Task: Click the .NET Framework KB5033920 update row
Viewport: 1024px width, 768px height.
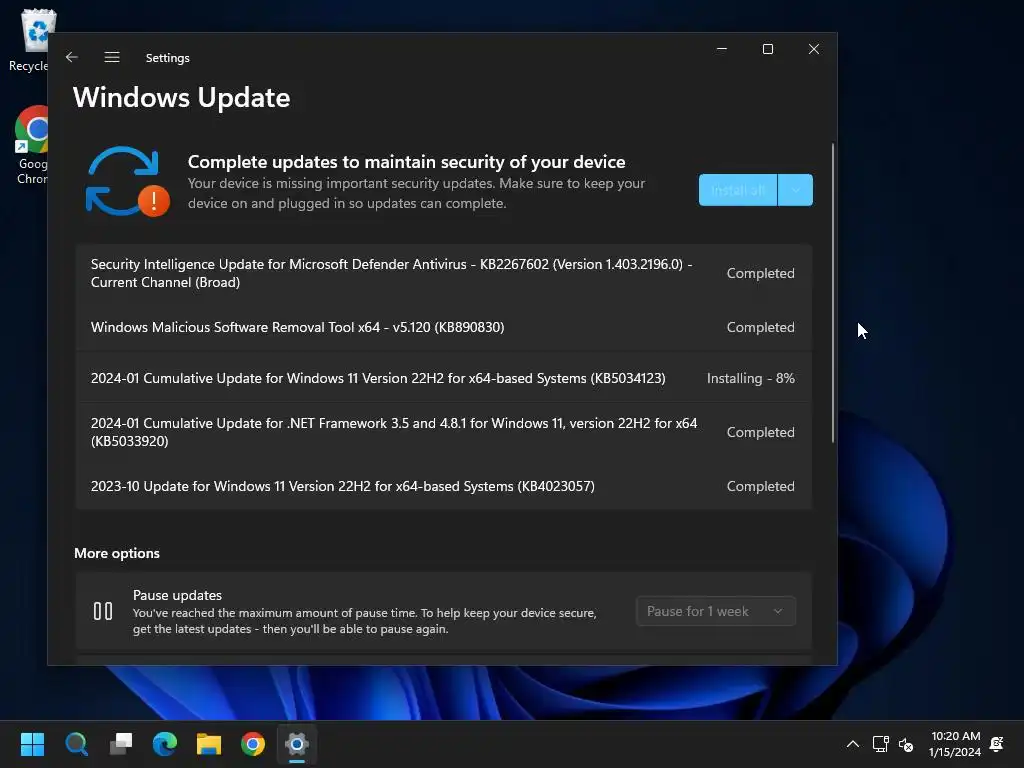Action: pos(443,432)
